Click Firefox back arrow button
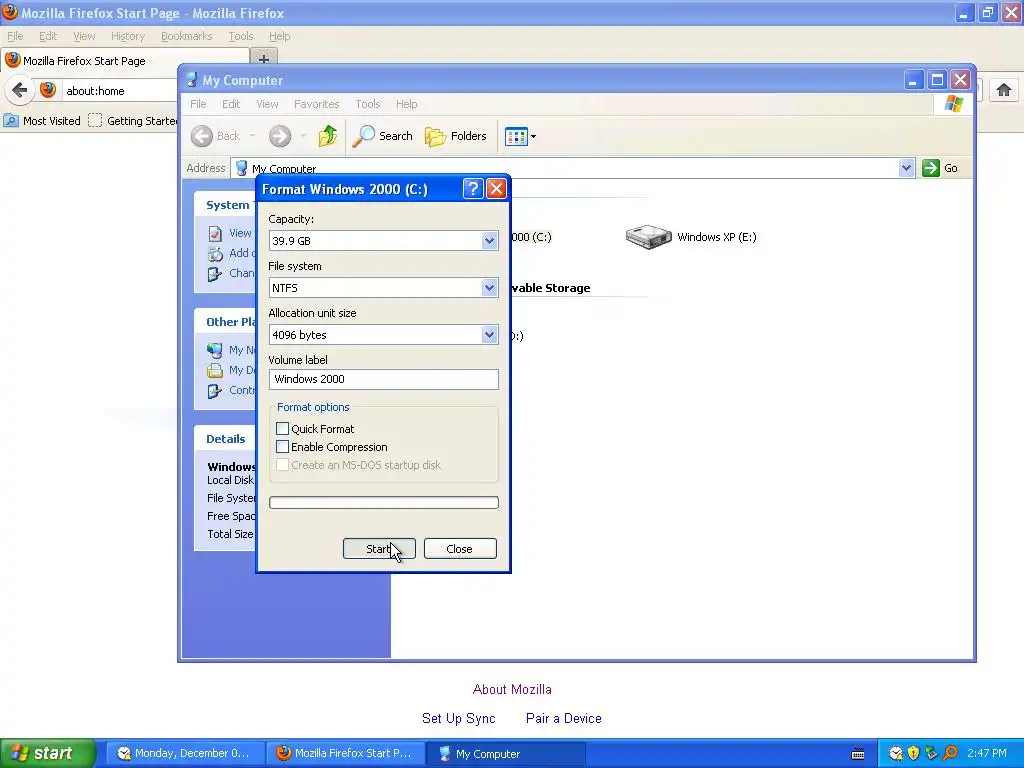 point(20,90)
